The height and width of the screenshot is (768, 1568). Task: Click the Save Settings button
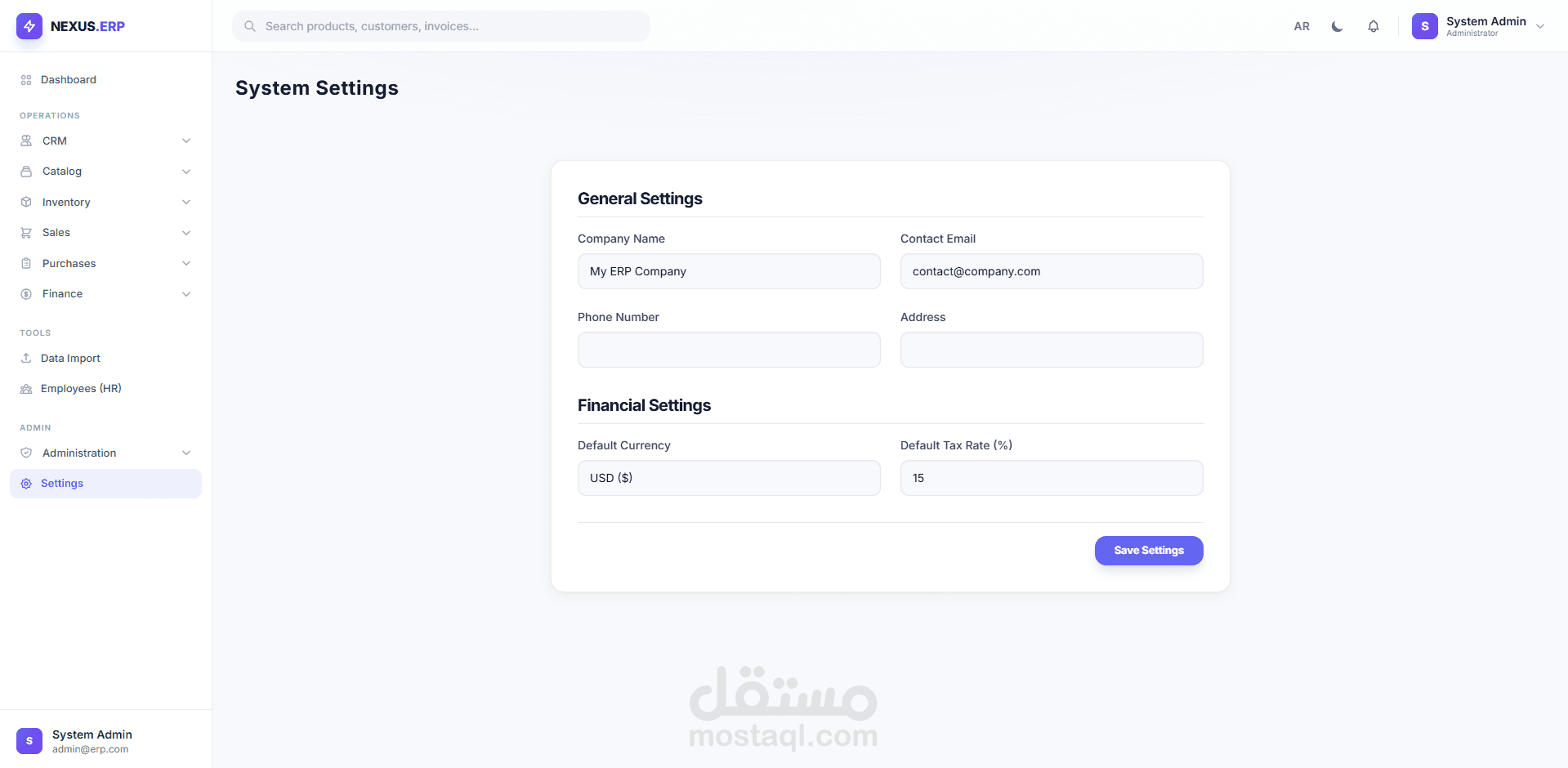pos(1149,551)
